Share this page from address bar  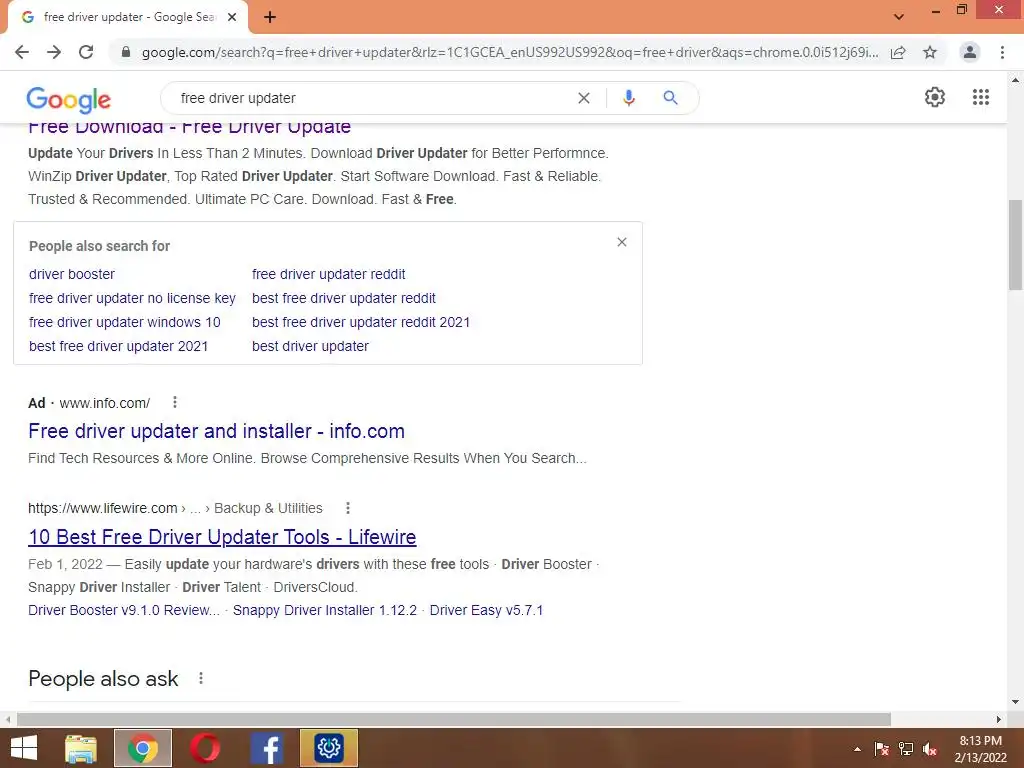tap(898, 52)
